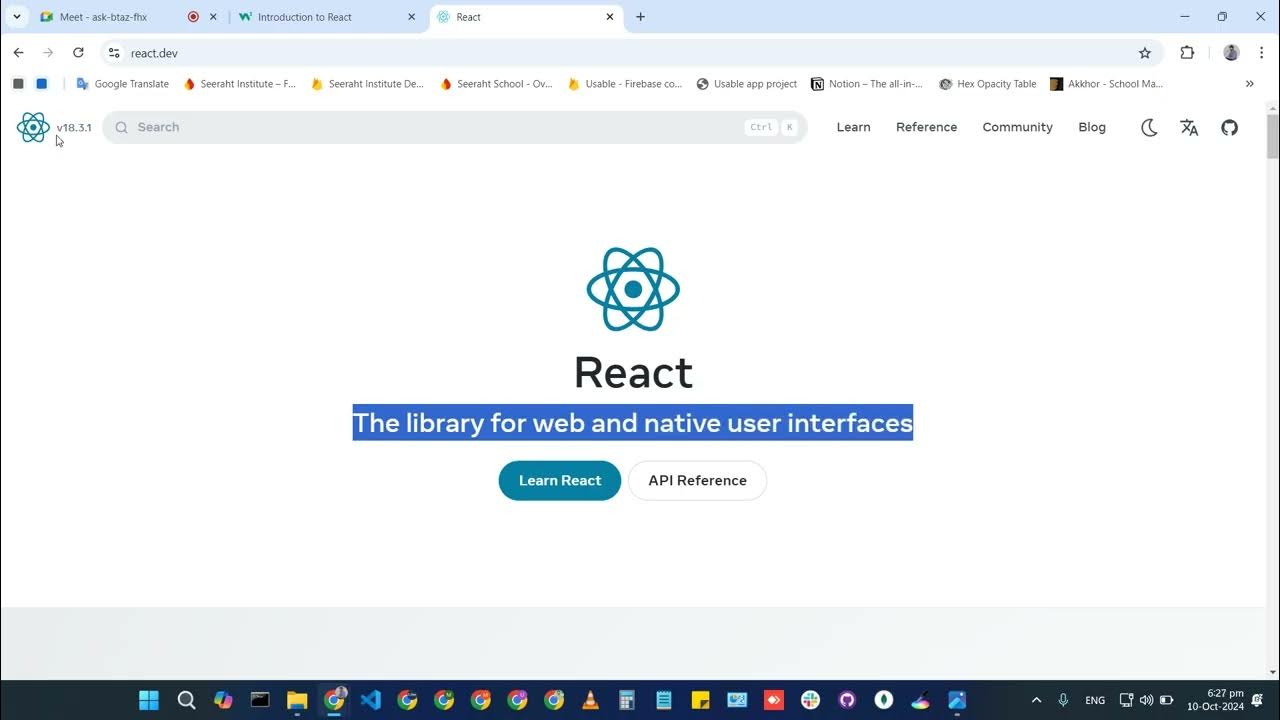Open a new browser tab

[x=641, y=17]
